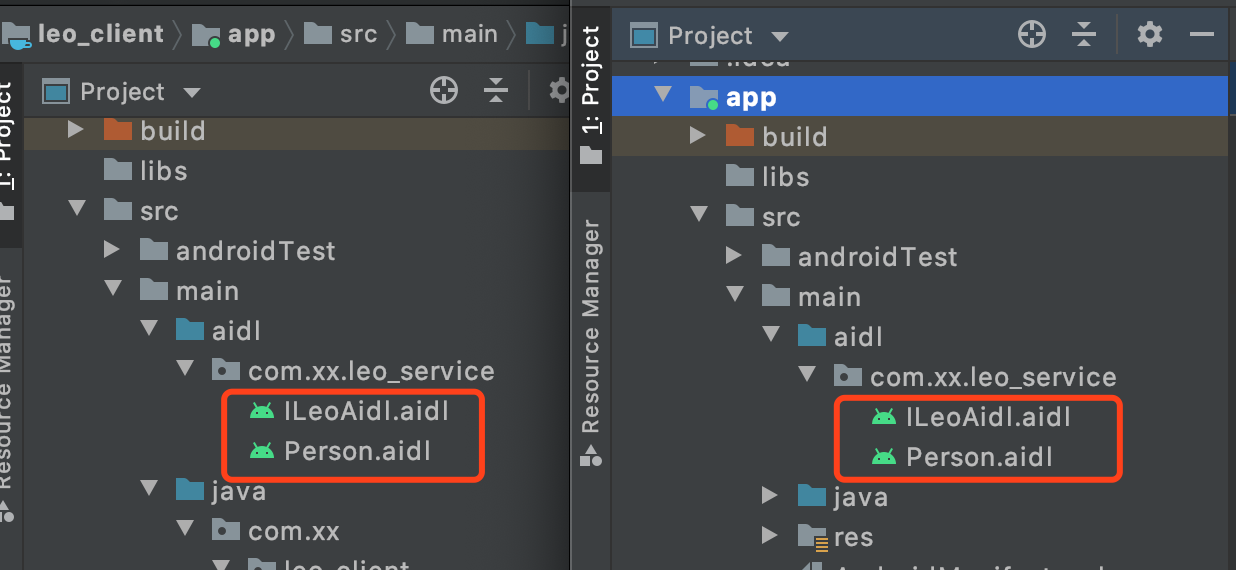Open the settings gear in right Project panel

pyautogui.click(x=1150, y=35)
